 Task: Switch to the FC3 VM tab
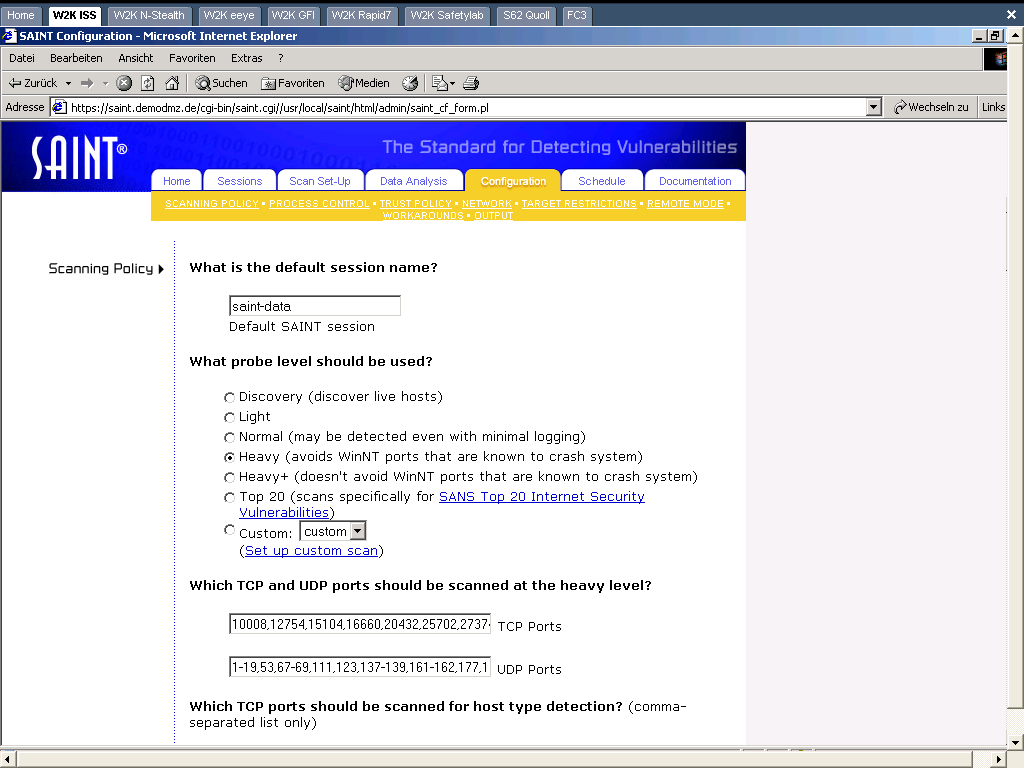(x=577, y=15)
